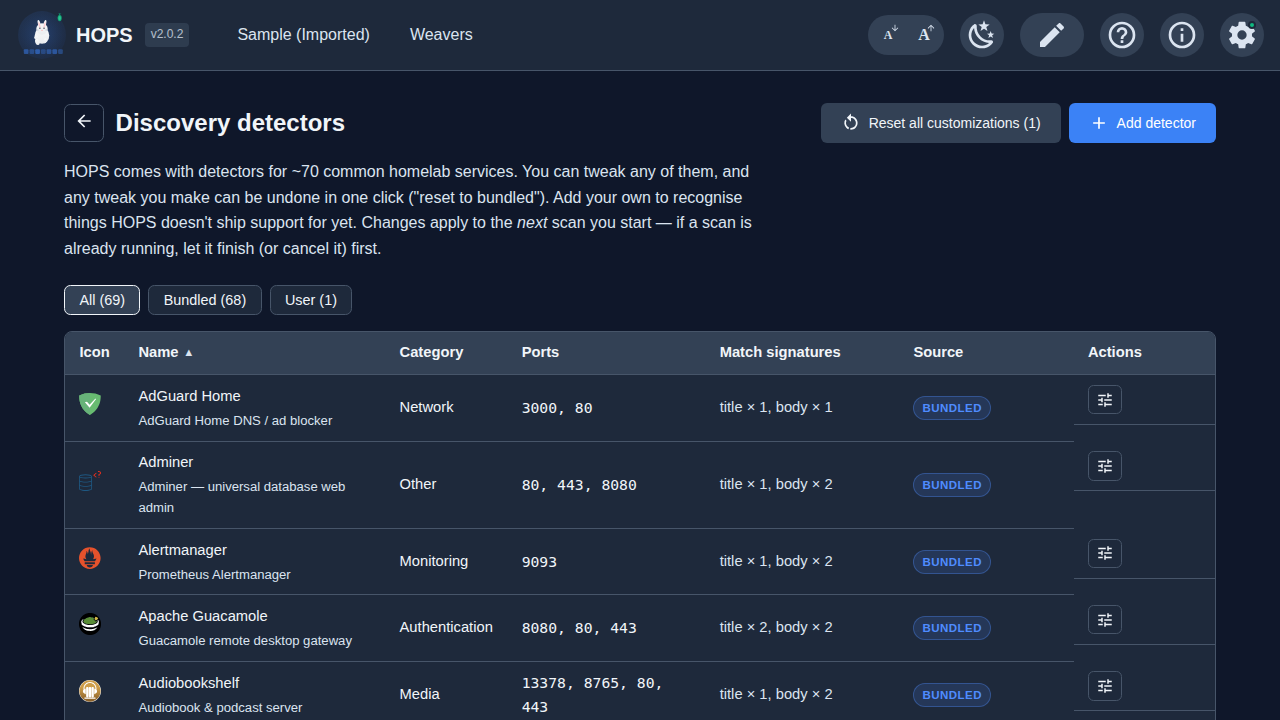Click the AdGuard Home green shield icon
Screen dimensions: 1280x720
pyautogui.click(x=90, y=404)
